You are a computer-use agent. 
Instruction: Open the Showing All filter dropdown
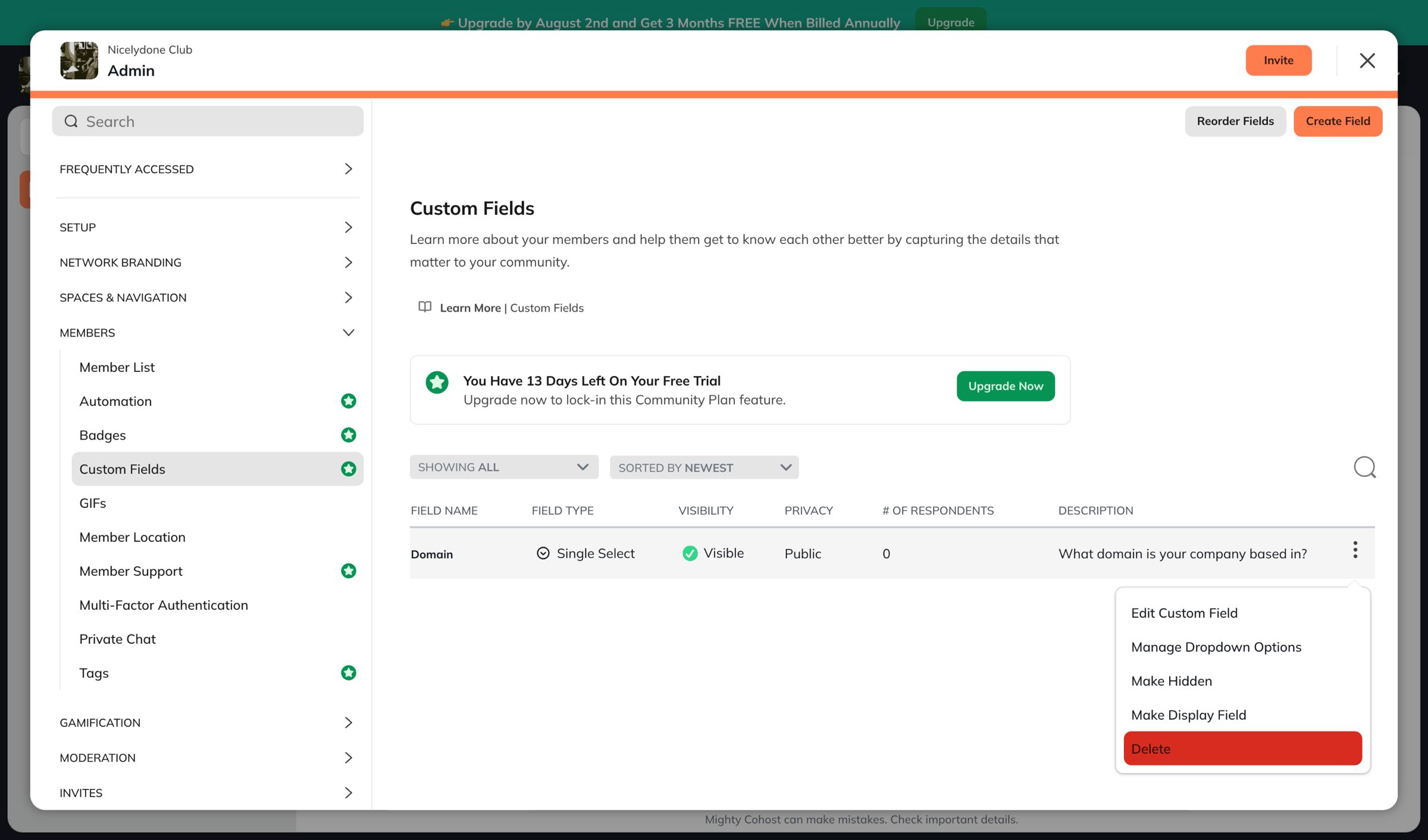click(x=504, y=467)
